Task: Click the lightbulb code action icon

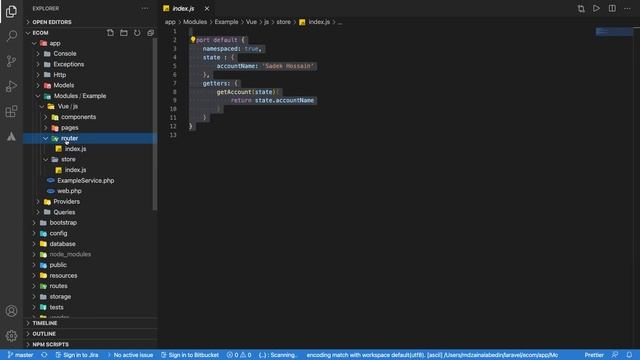Action: pos(193,40)
